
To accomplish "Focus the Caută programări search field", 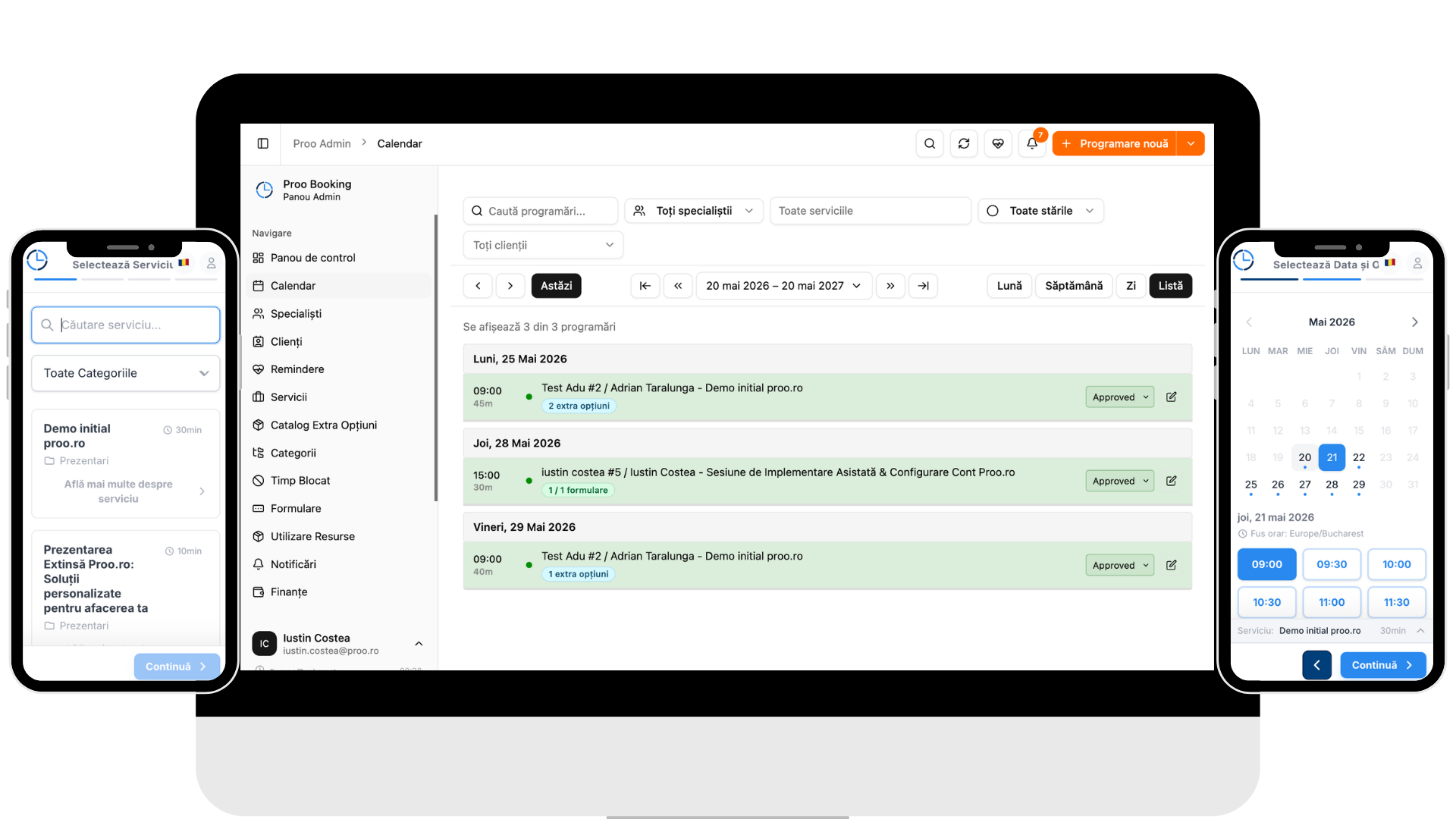I will [541, 211].
